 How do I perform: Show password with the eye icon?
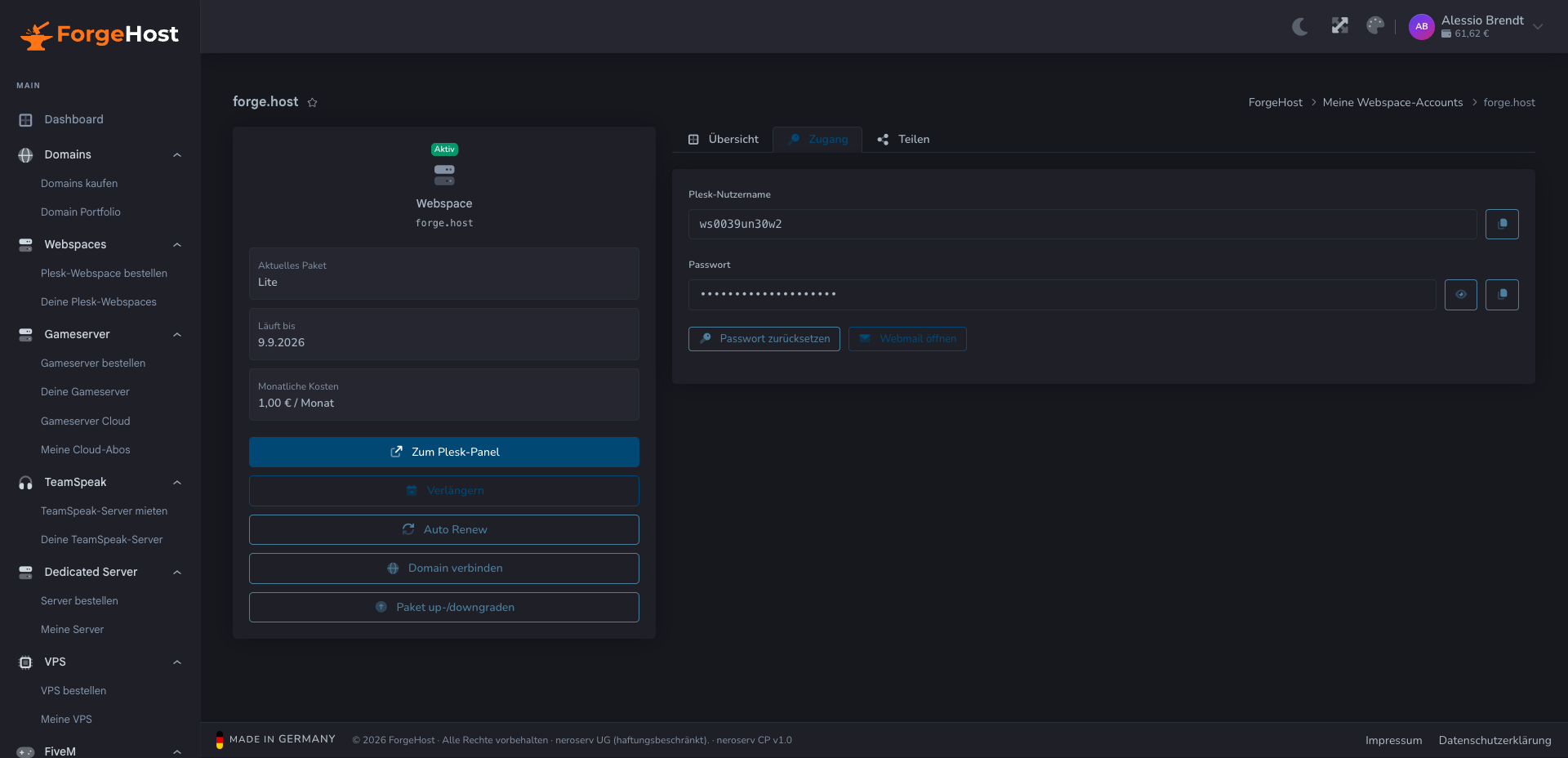[1461, 295]
